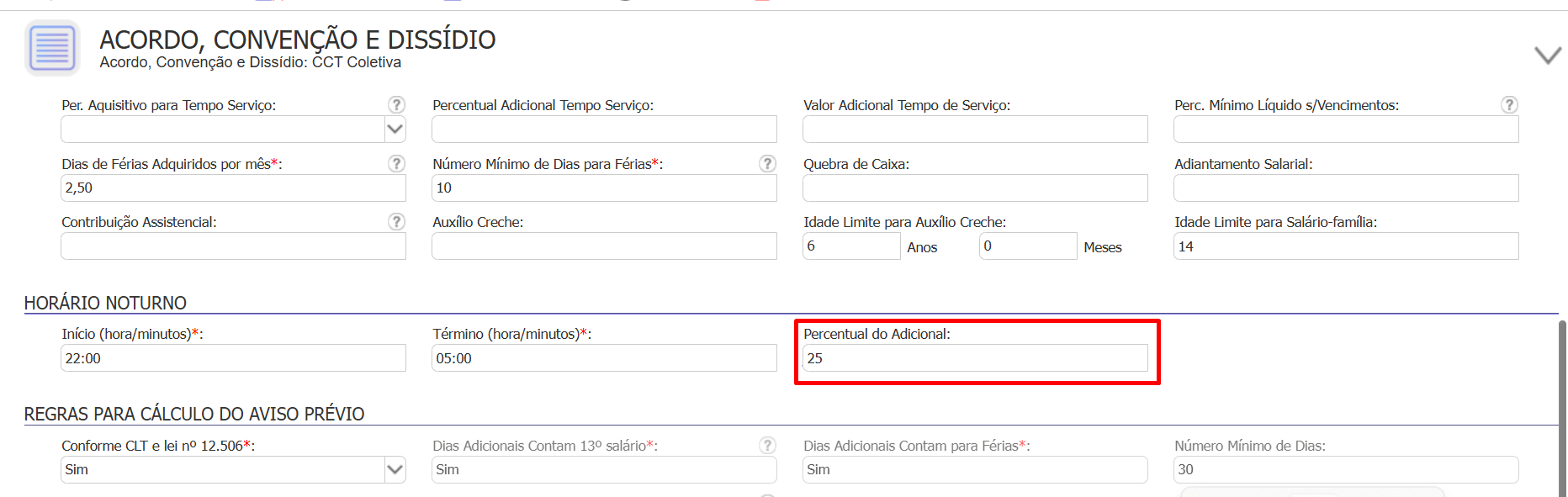This screenshot has width=1568, height=497.
Task: Click the Percentual Adicional Tempo Serviço field
Action: (x=604, y=130)
